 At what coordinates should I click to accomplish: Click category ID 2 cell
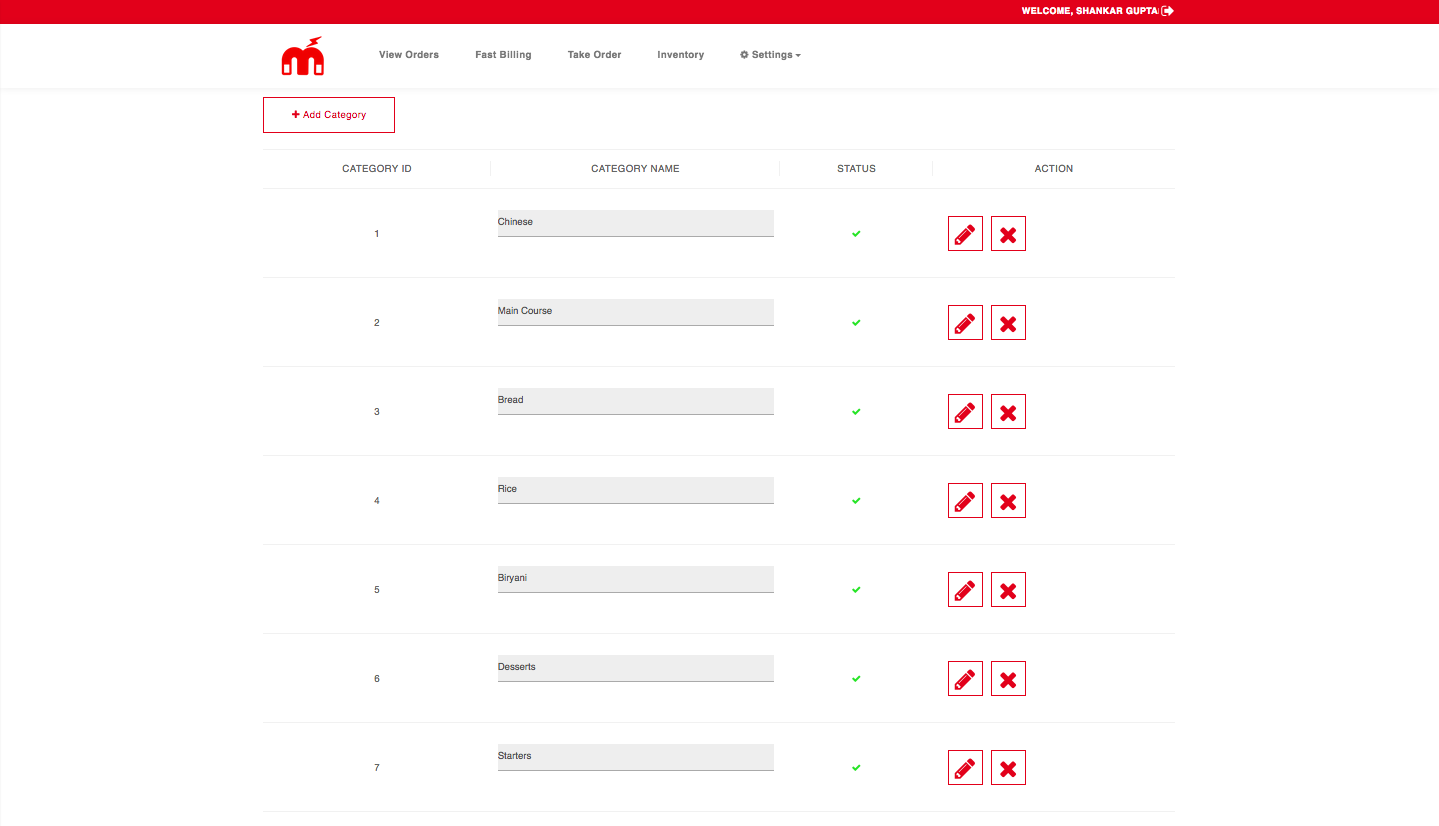377,323
